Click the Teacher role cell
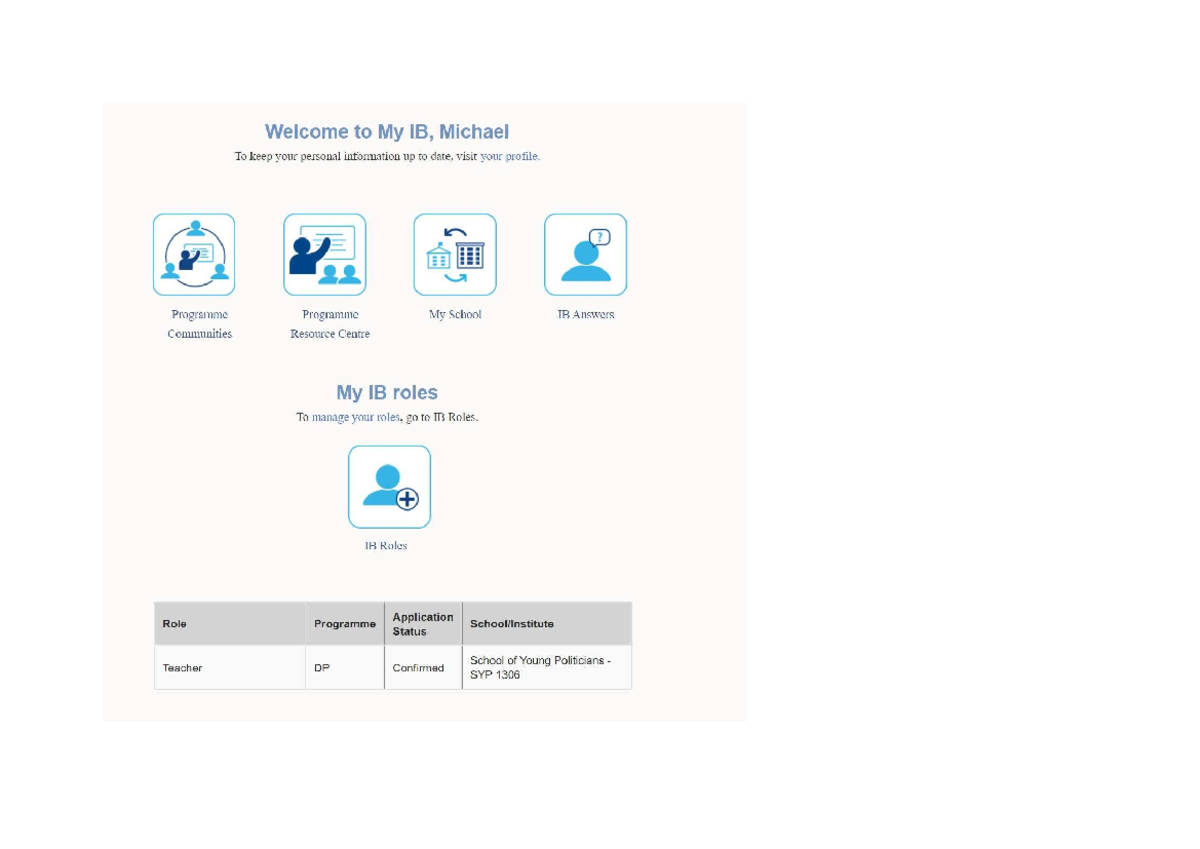This screenshot has width=1200, height=849. pos(230,668)
